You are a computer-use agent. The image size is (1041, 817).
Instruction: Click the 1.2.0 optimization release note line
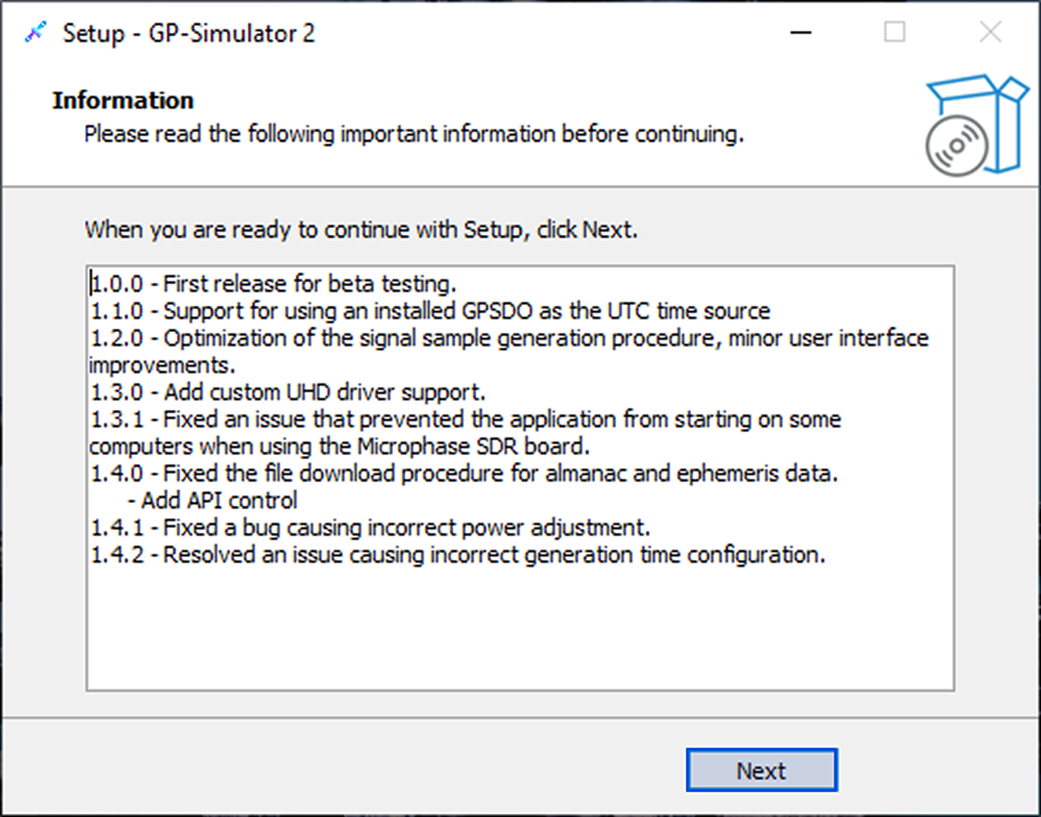(x=509, y=338)
